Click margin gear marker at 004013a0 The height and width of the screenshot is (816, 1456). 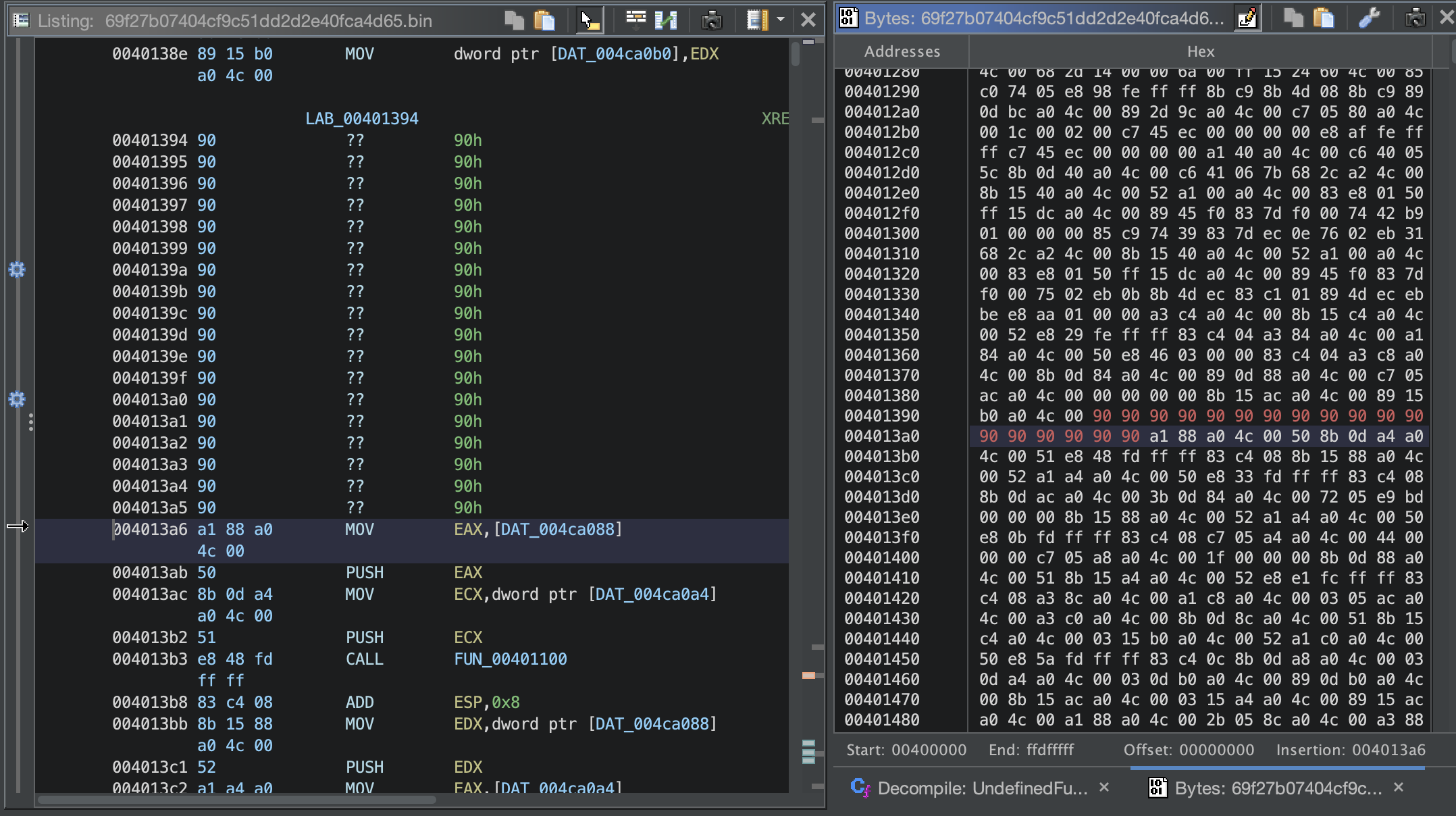[x=17, y=399]
